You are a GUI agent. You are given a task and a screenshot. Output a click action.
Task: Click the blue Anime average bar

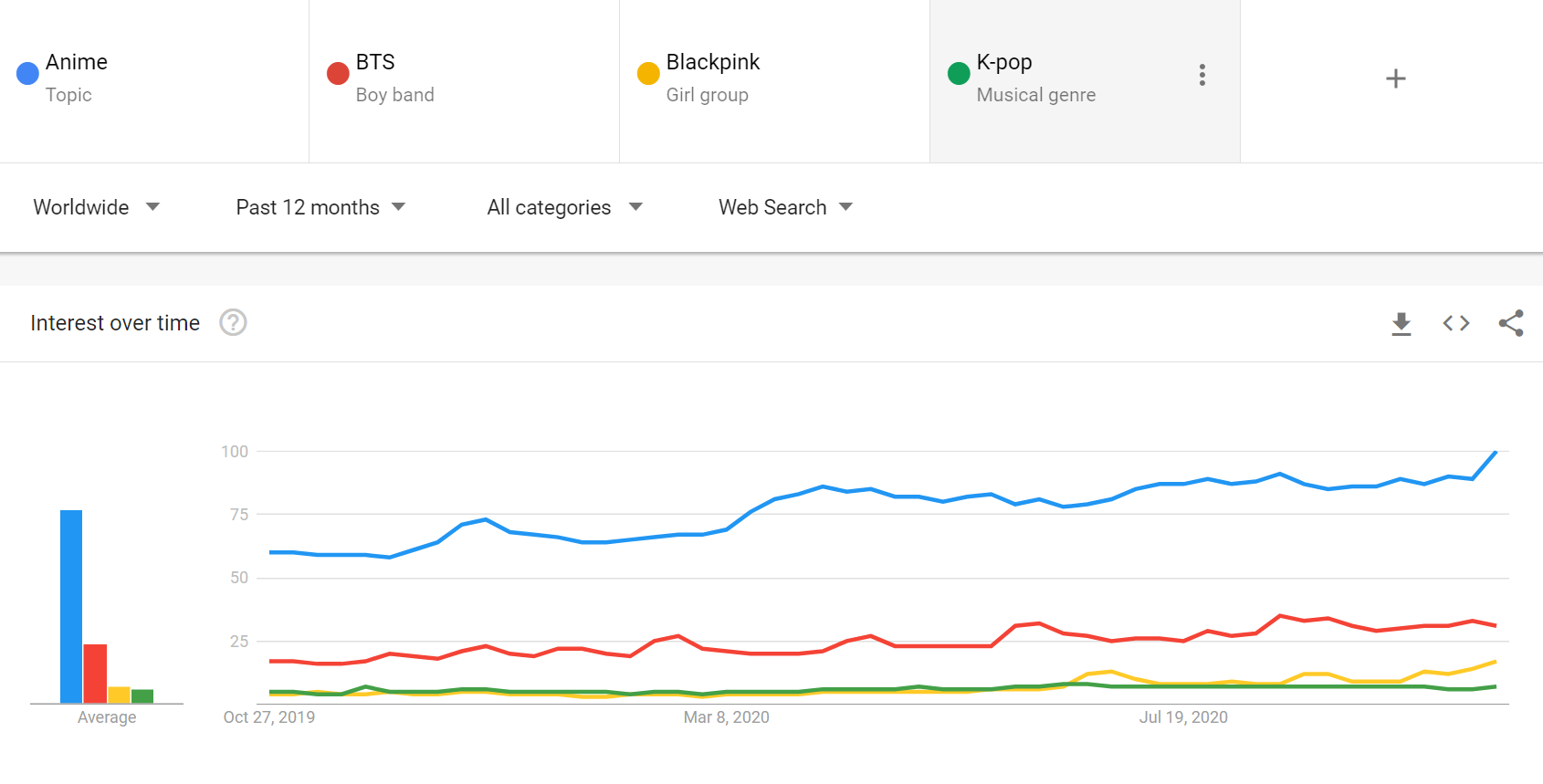[71, 606]
